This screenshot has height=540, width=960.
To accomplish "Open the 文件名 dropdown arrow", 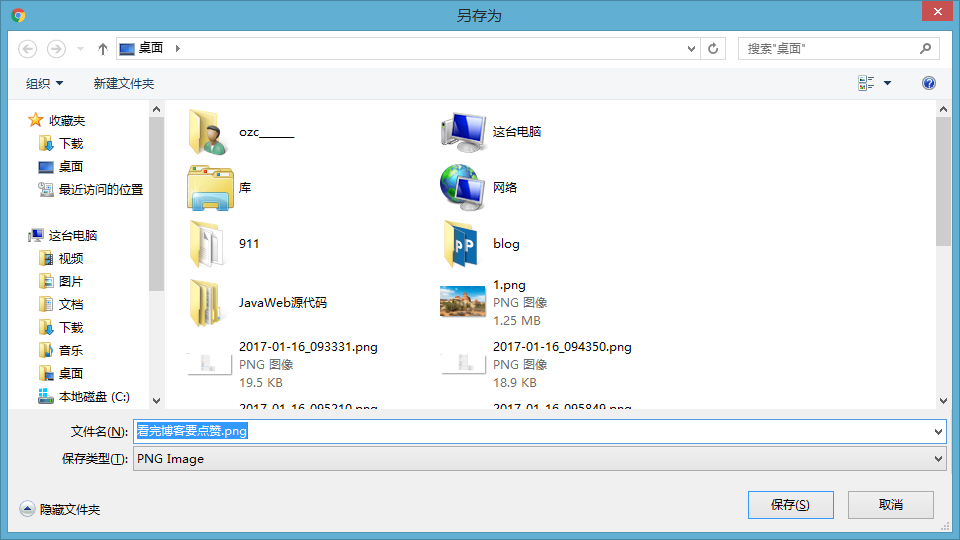I will [x=938, y=432].
